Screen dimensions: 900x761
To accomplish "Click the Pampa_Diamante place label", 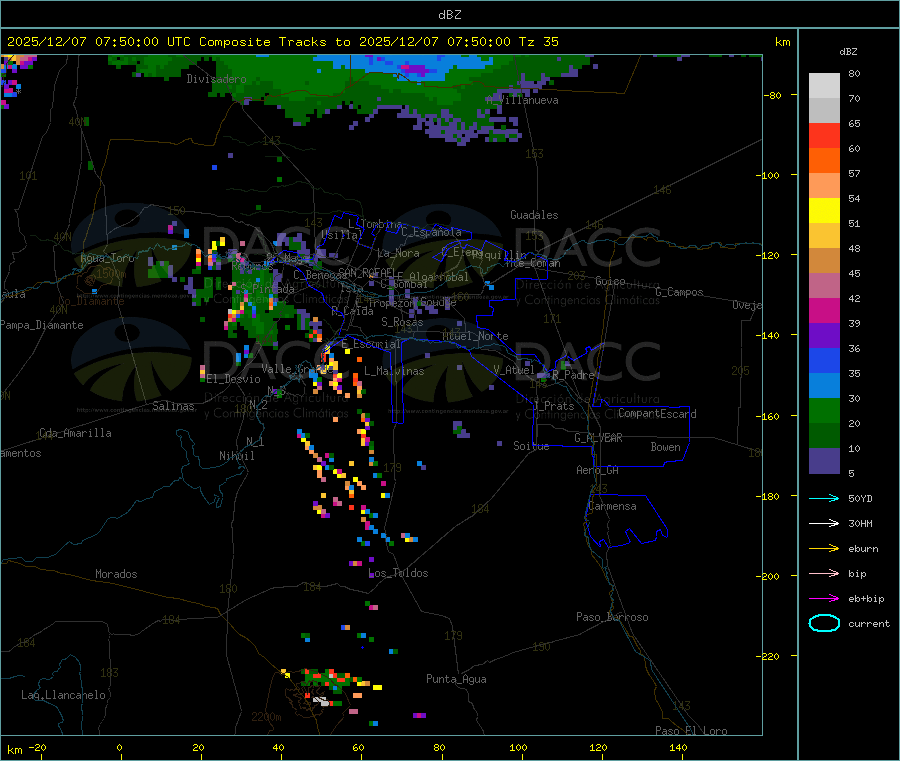I will (41, 325).
